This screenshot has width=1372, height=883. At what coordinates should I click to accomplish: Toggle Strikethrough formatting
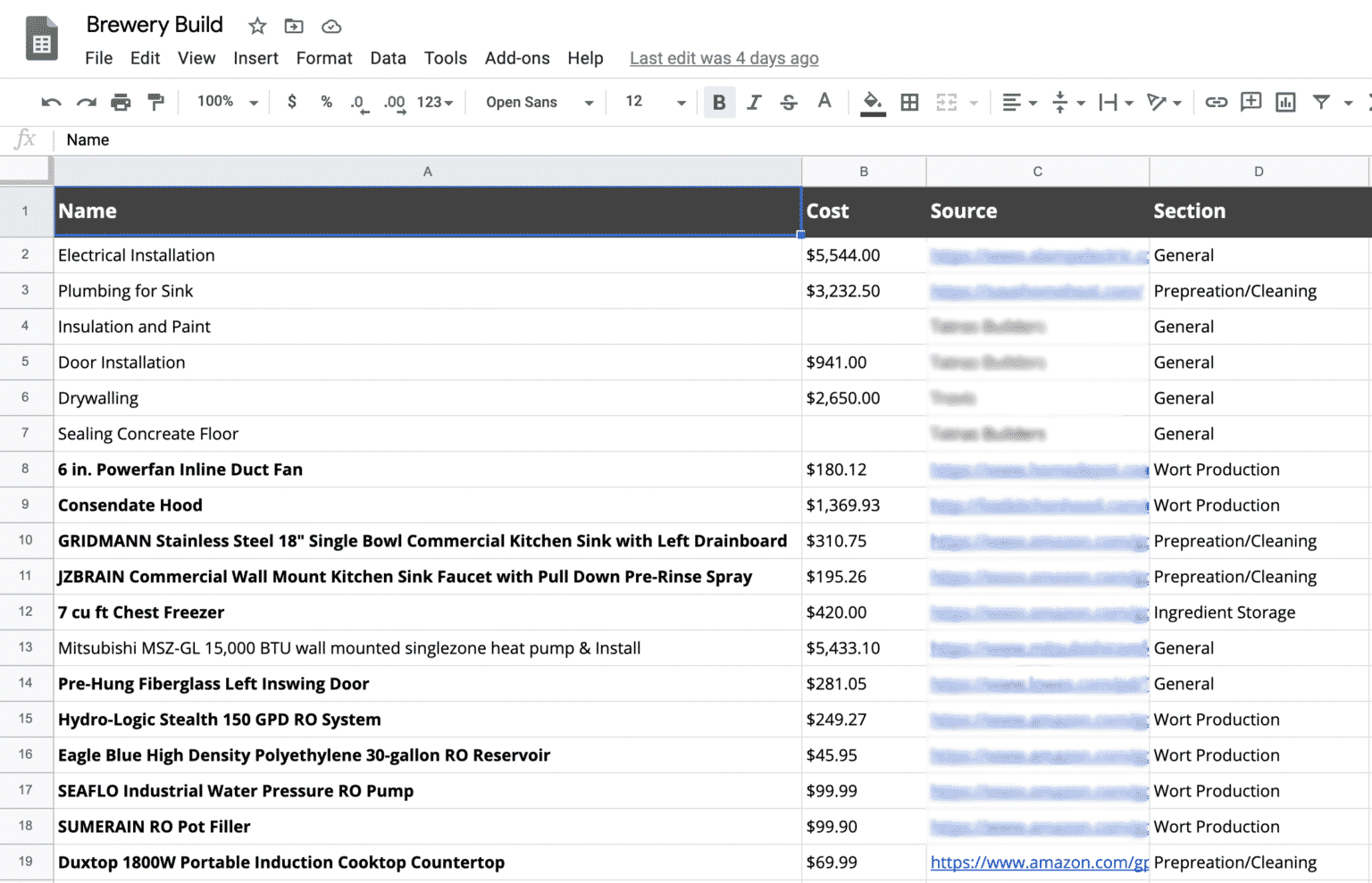pyautogui.click(x=789, y=103)
